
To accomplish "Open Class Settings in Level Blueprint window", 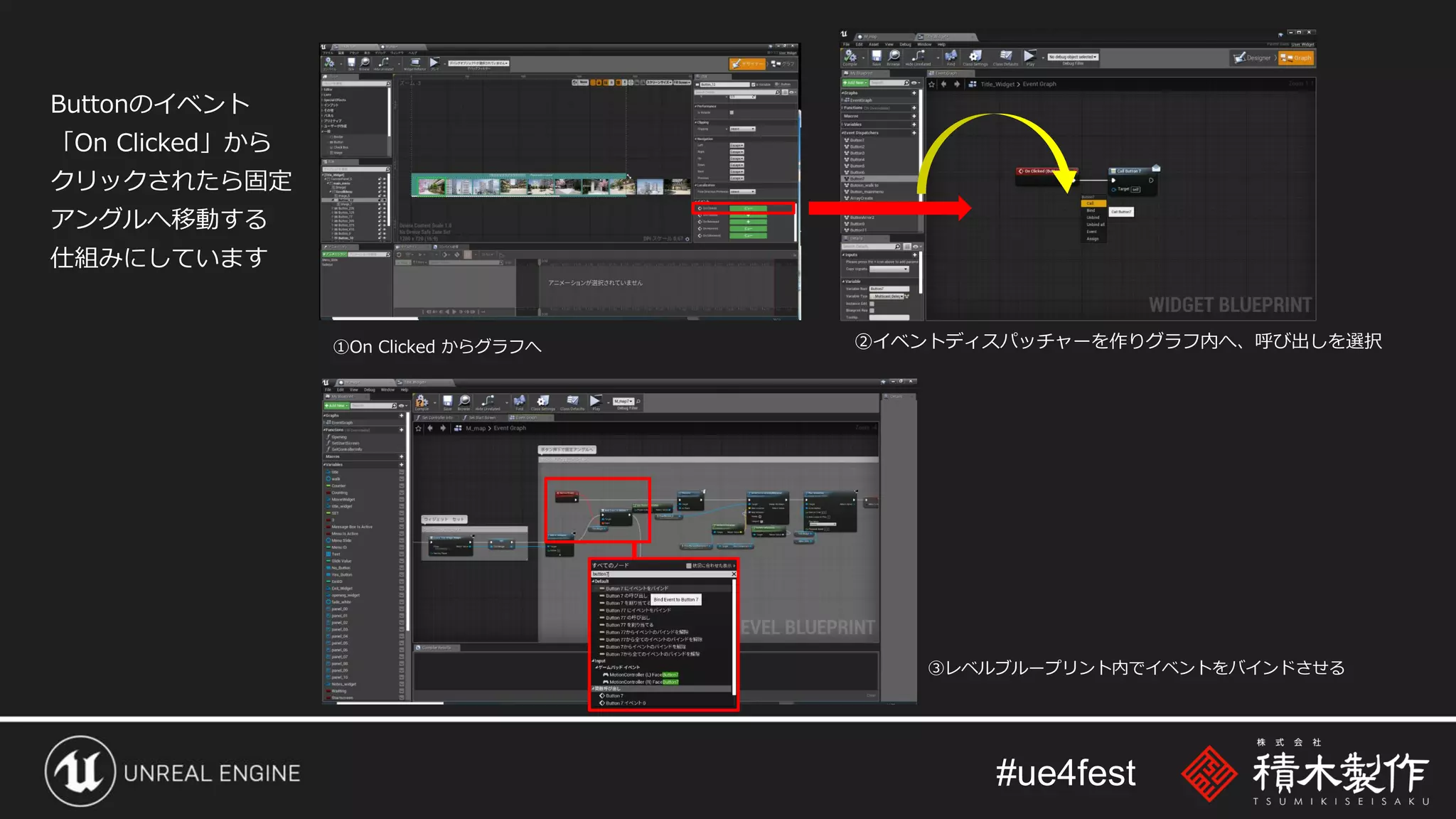I will 543,403.
